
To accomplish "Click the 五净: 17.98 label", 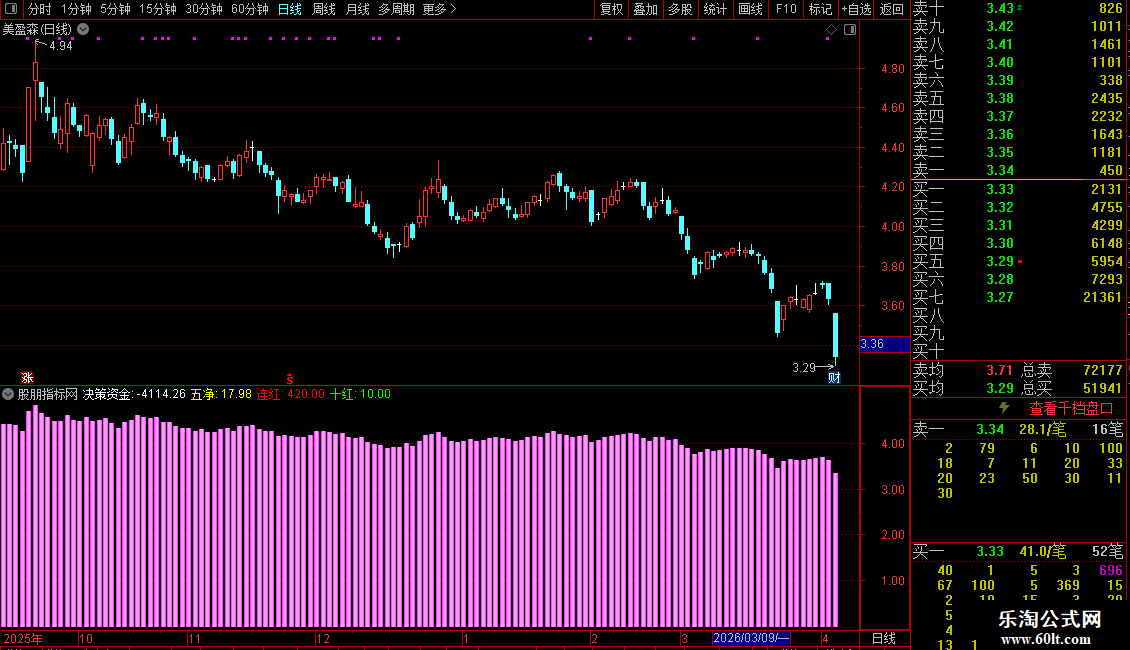I will pyautogui.click(x=221, y=394).
